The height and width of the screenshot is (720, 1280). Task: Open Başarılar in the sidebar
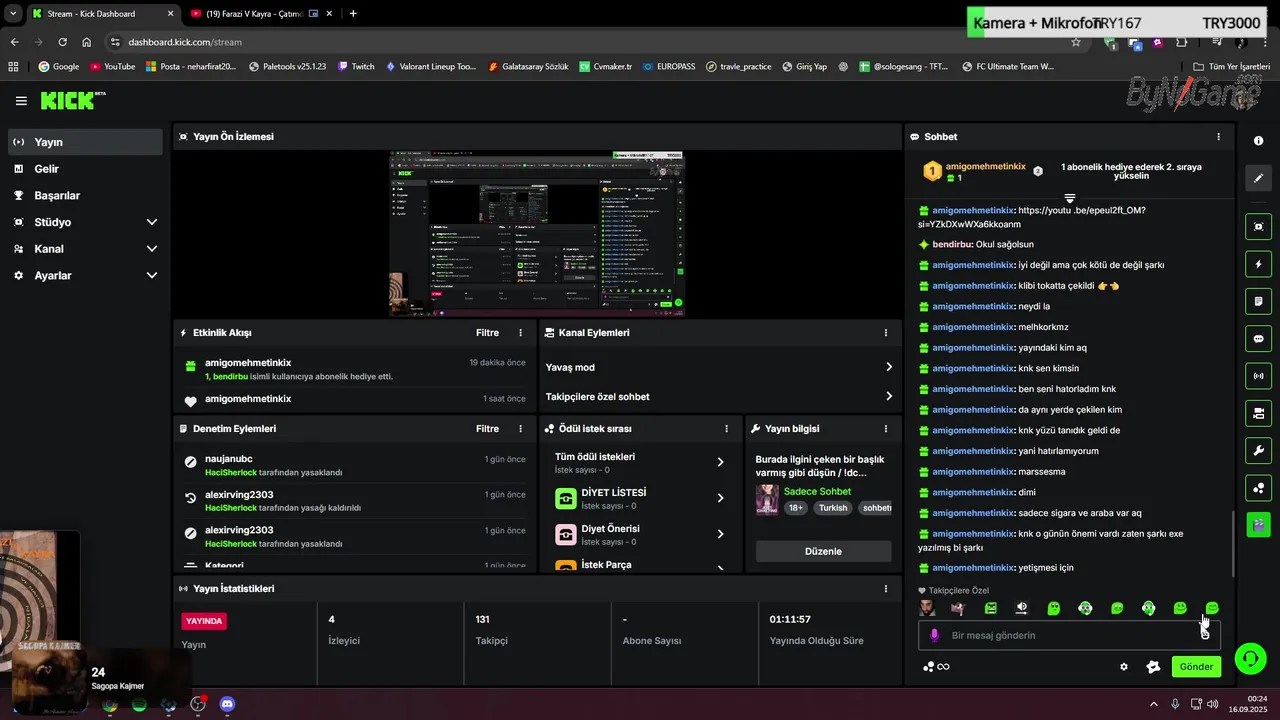(85, 196)
